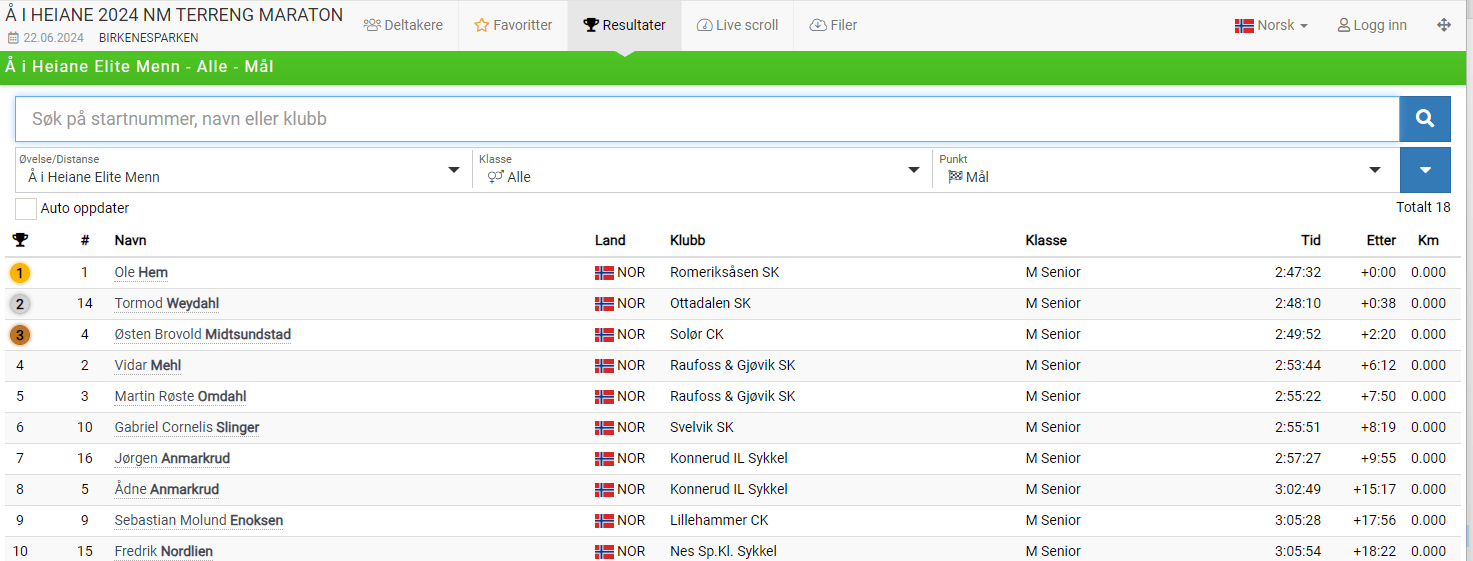Expand the blue filter arrow button

click(1425, 170)
